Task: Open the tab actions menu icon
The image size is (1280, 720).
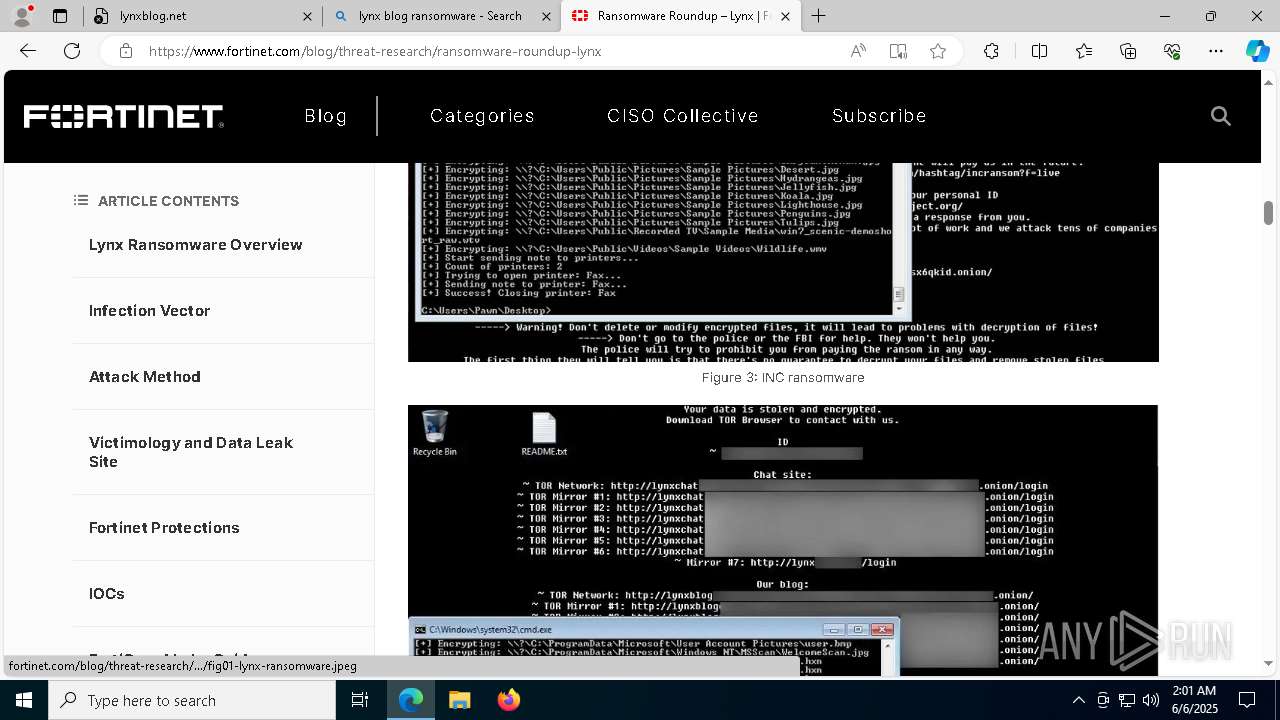Action: coord(60,16)
